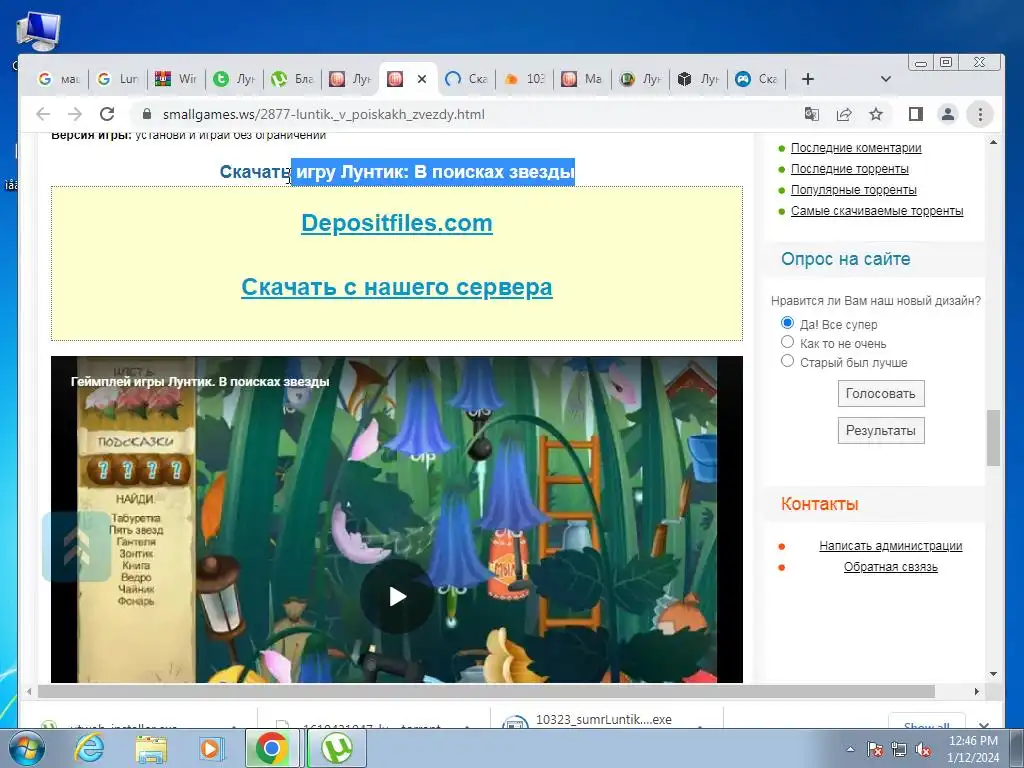Switch to the last 'Ска' gamepad tab
The width and height of the screenshot is (1024, 768).
pyautogui.click(x=756, y=79)
